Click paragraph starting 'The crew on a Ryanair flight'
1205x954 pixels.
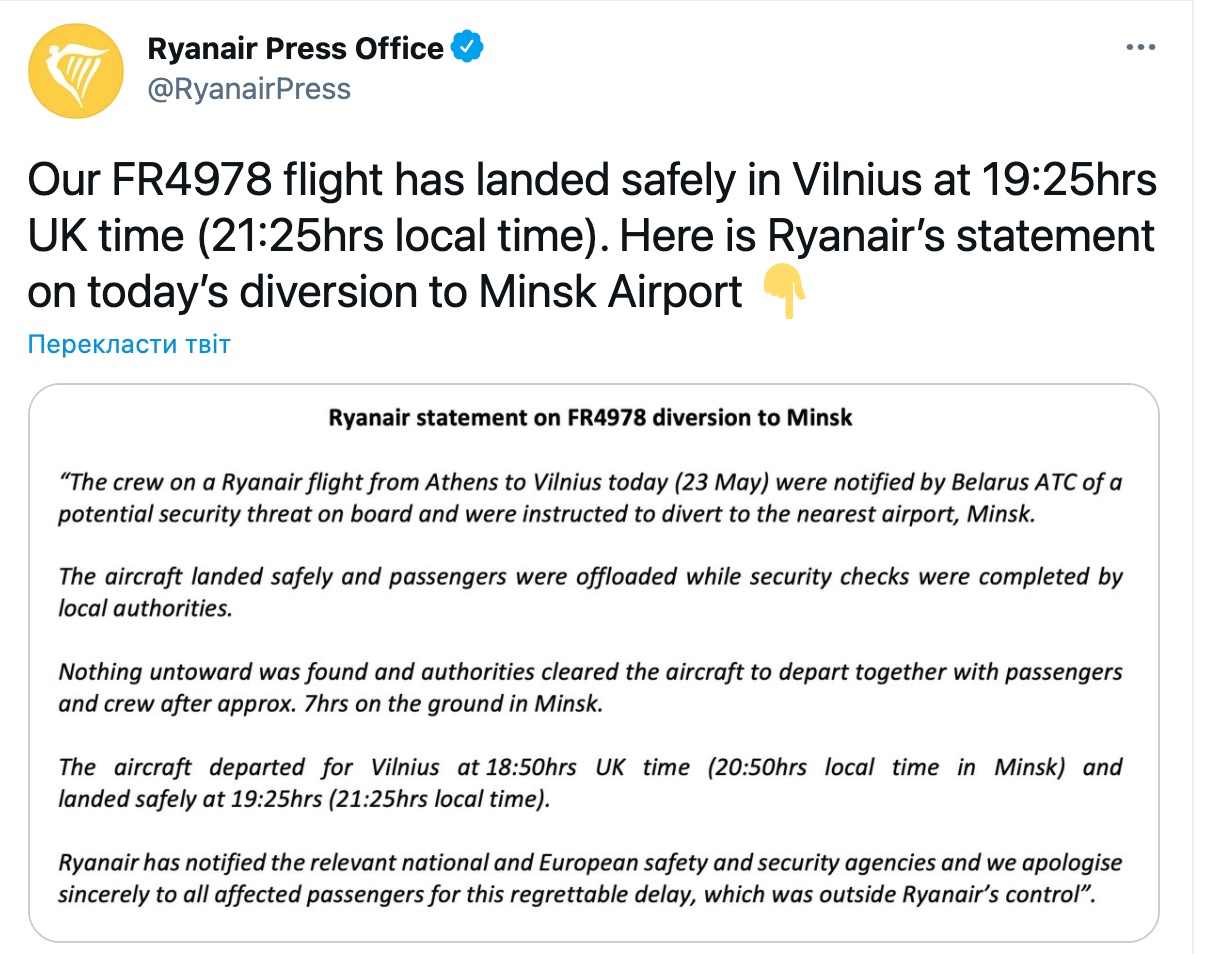[590, 499]
